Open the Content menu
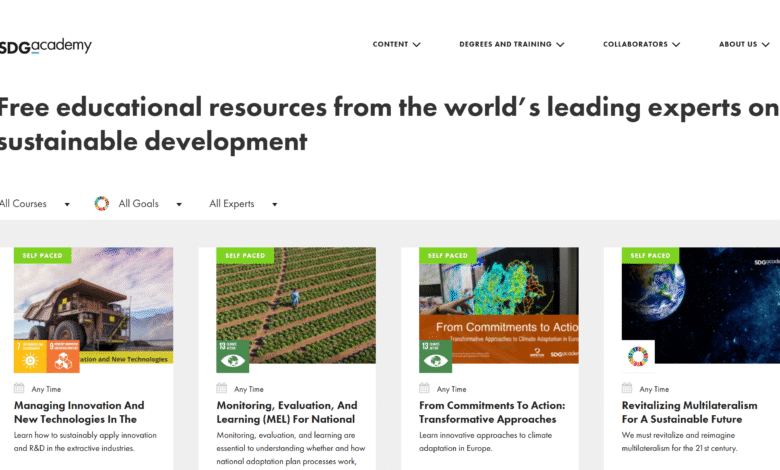This screenshot has width=780, height=470. pyautogui.click(x=396, y=45)
